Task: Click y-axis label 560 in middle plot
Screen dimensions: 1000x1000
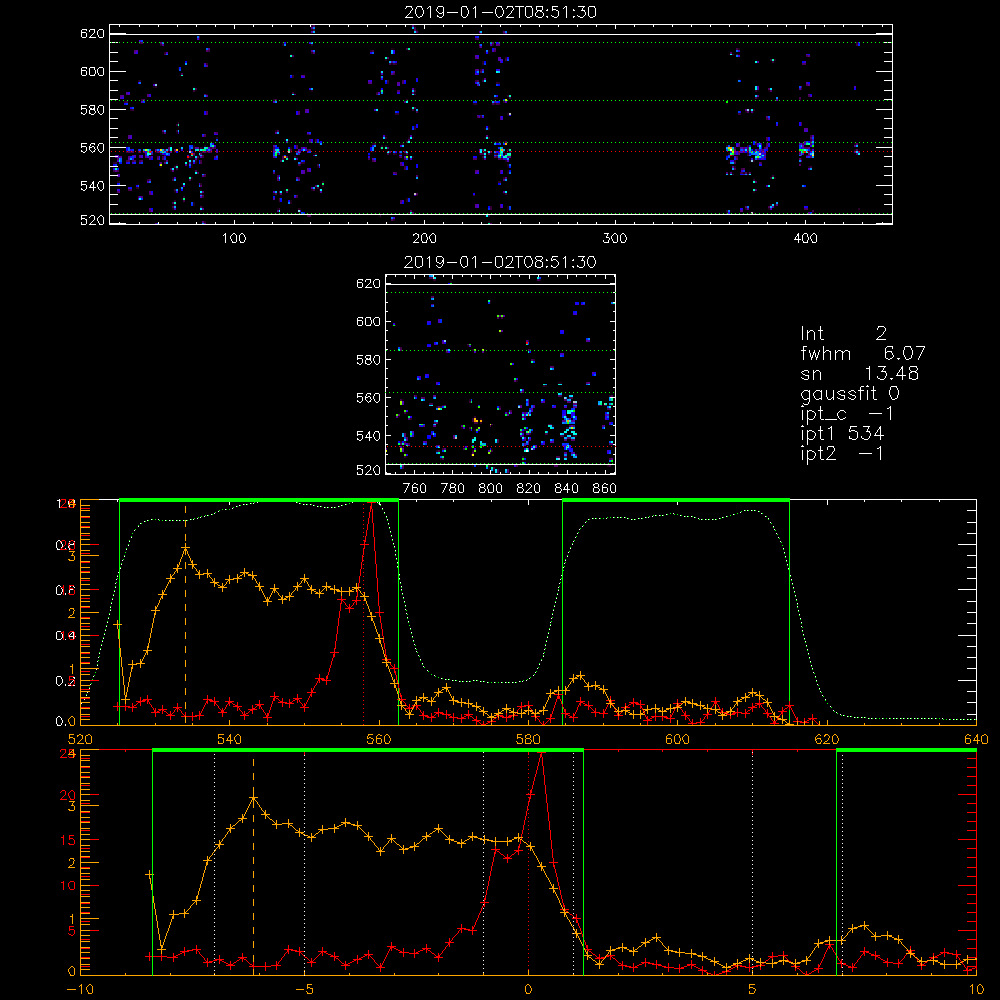Action: tap(368, 398)
